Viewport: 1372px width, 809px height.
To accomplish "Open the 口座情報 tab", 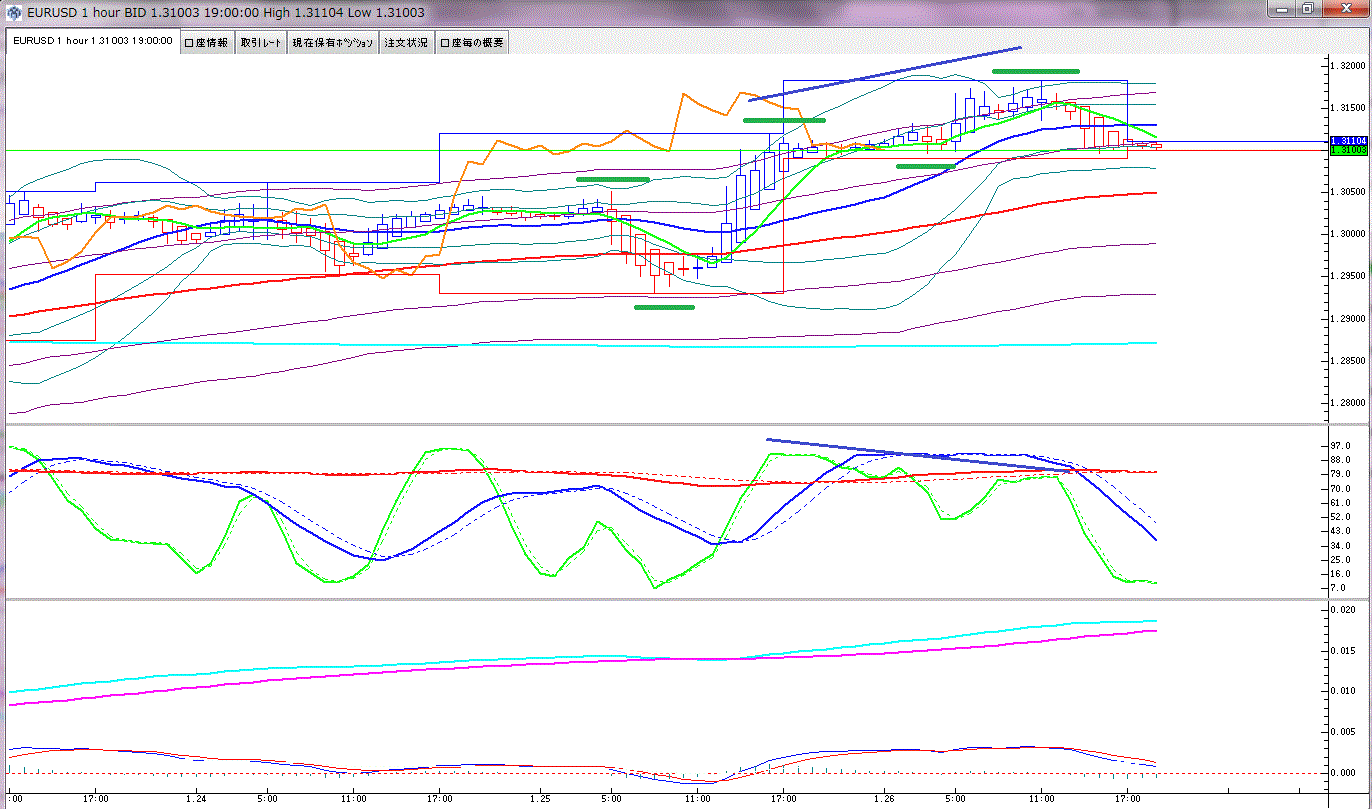I will (x=207, y=42).
